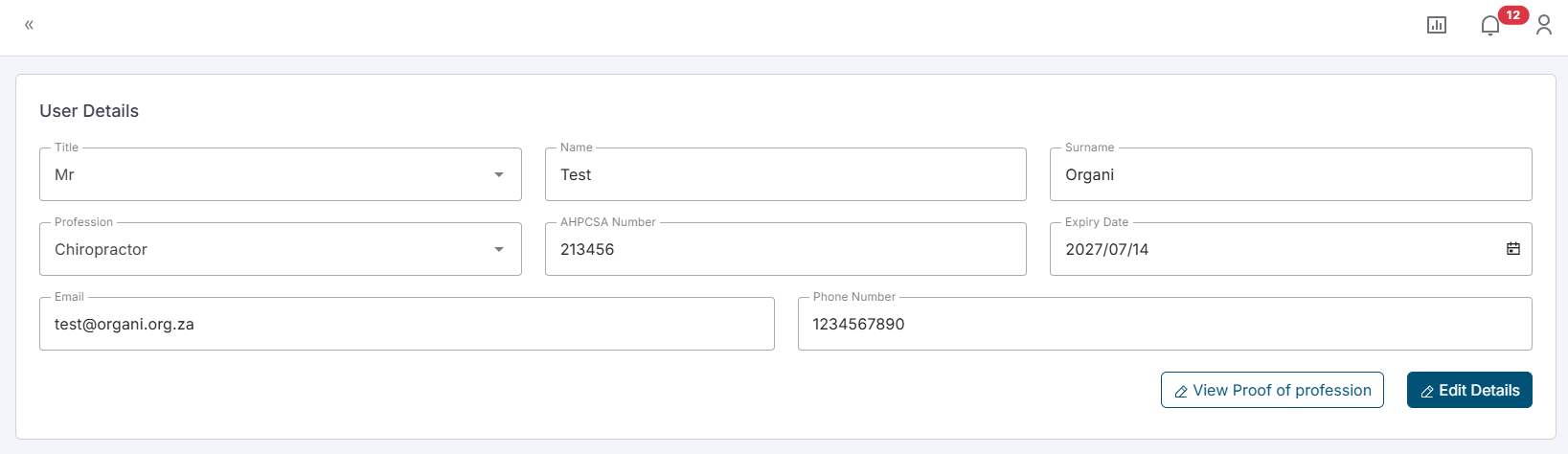Expand the Profession dropdown arrow

point(499,249)
